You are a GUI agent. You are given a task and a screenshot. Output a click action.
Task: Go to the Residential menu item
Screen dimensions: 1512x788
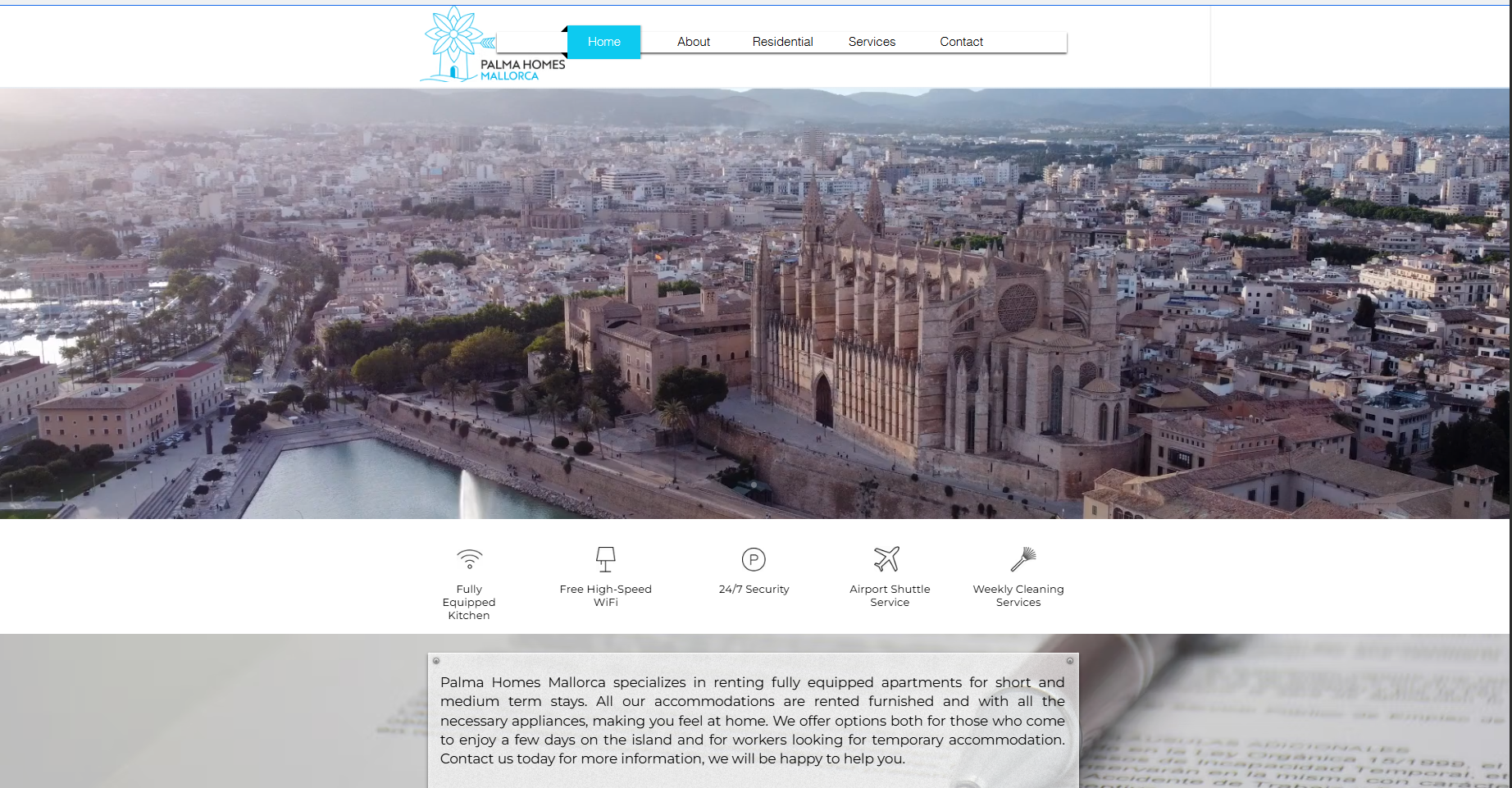(x=782, y=42)
